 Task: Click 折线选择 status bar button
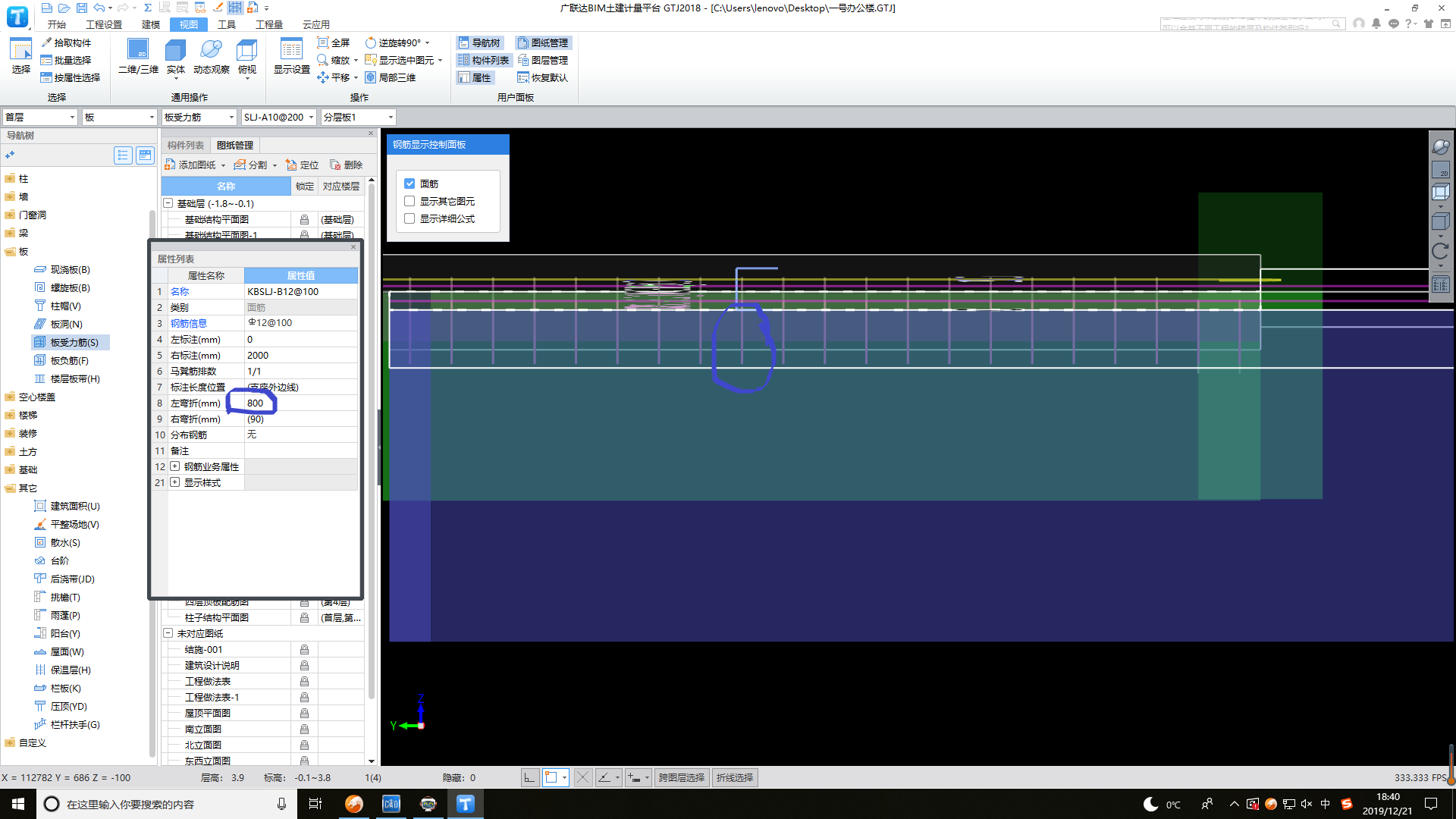(735, 777)
